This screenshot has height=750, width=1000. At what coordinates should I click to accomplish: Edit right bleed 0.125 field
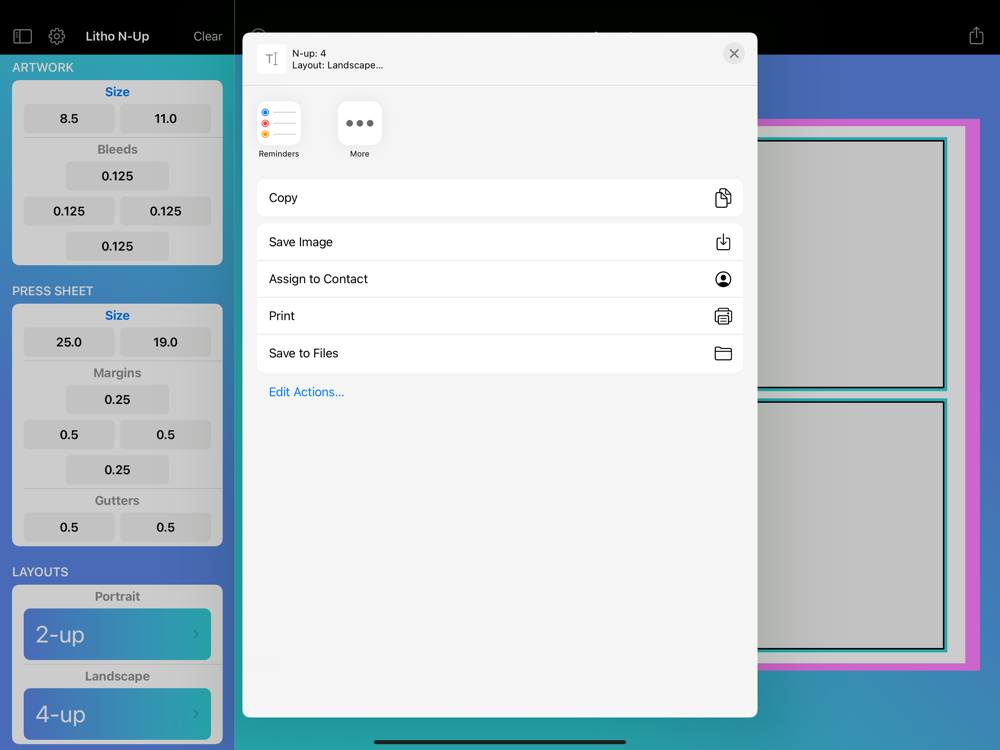165,211
